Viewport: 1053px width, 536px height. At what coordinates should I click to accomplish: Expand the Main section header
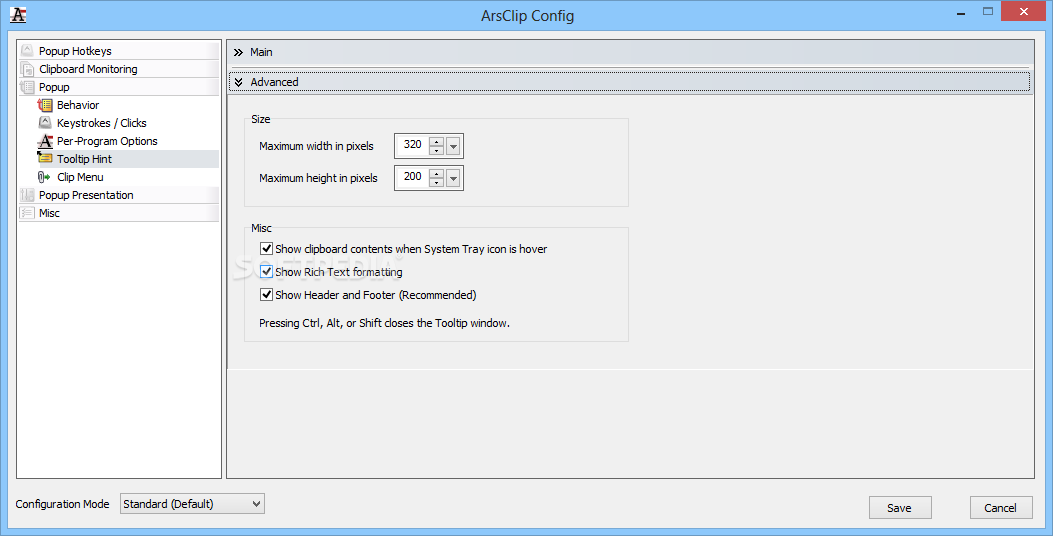point(630,52)
